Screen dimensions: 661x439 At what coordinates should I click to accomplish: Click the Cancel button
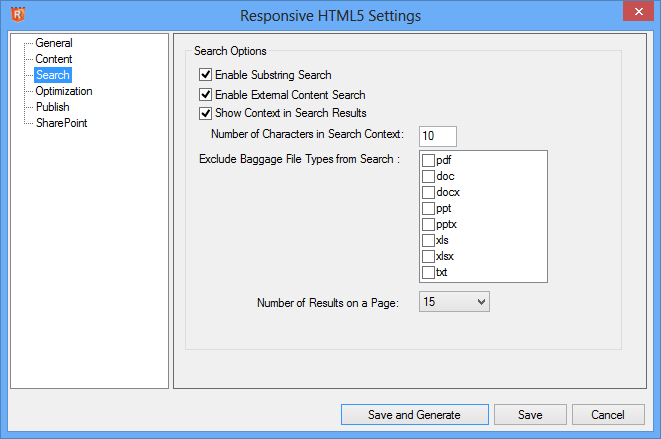tap(608, 414)
